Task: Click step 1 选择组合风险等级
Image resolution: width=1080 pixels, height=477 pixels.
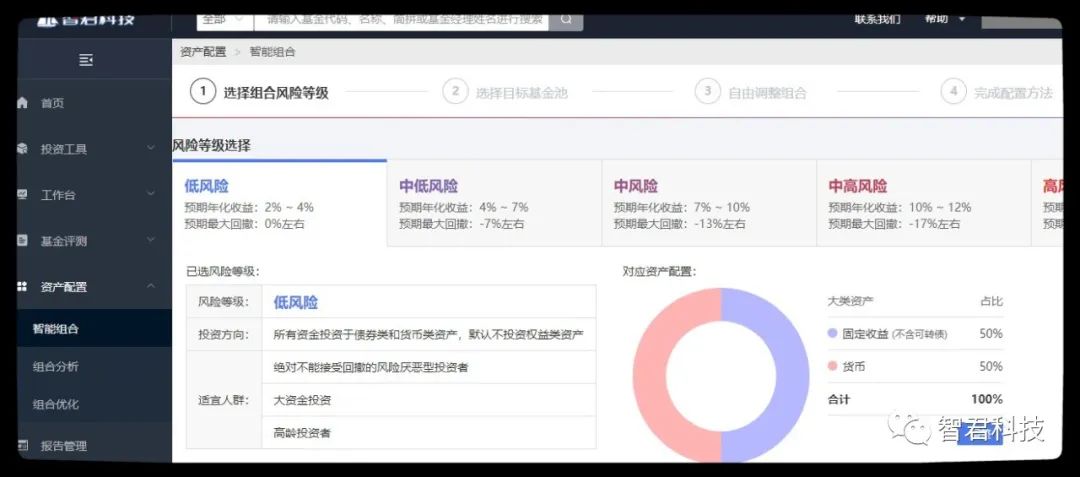Action: click(260, 92)
